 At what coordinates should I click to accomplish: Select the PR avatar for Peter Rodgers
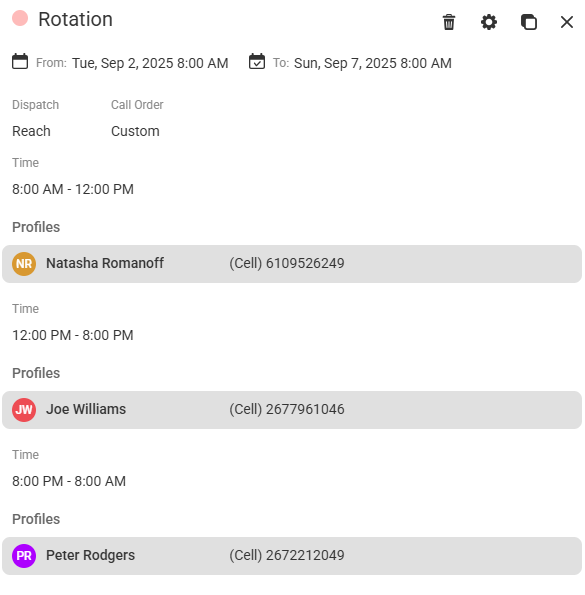(x=24, y=556)
